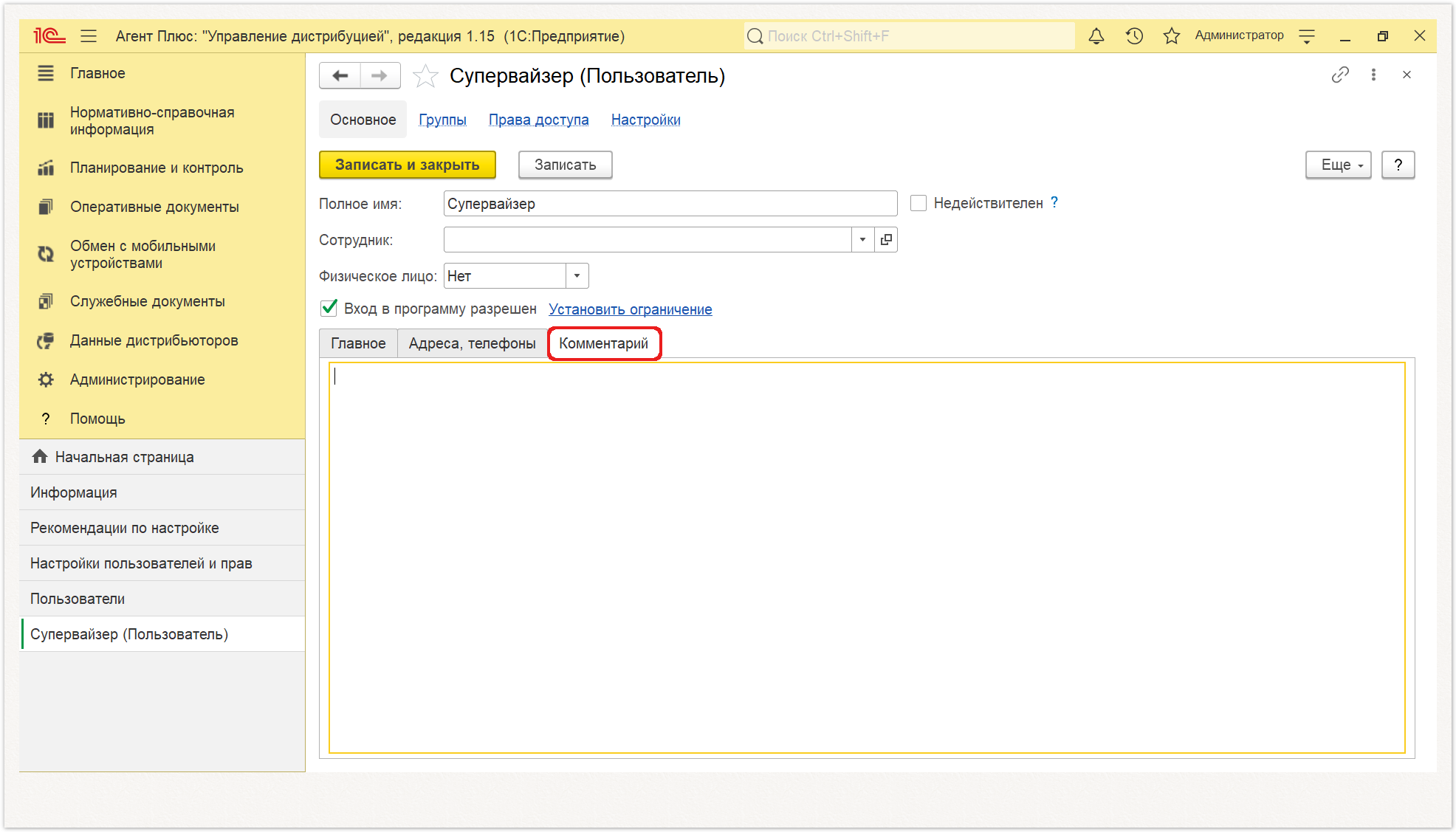
Task: Go forward with the right arrow button
Action: (x=380, y=75)
